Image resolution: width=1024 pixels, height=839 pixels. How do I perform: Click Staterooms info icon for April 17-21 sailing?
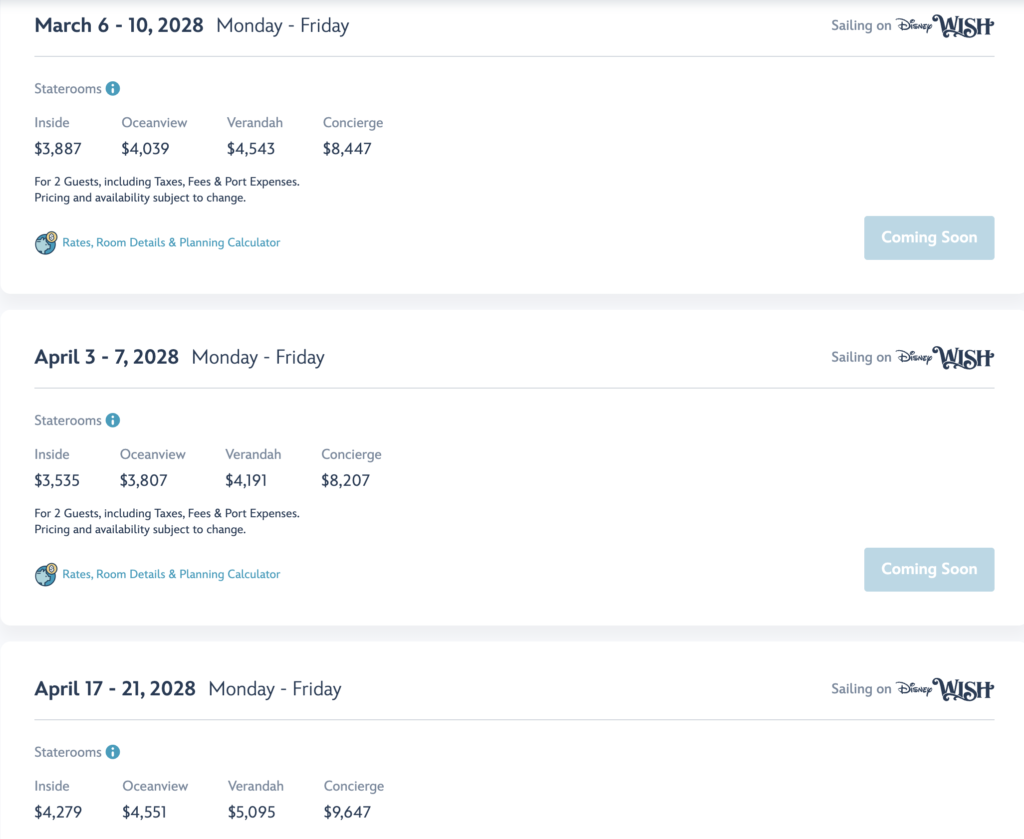[112, 752]
